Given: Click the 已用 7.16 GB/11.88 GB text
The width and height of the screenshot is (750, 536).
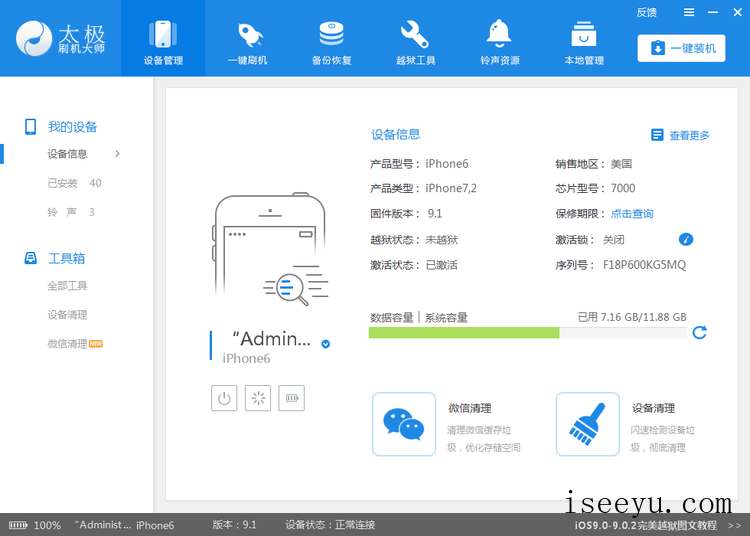Looking at the screenshot, I should coord(632,317).
